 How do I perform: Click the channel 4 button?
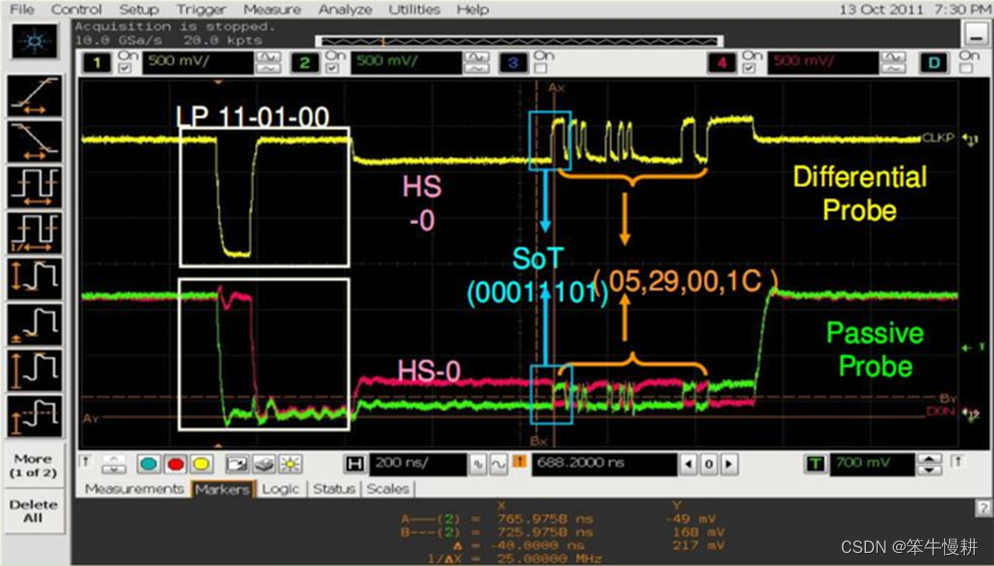pos(721,63)
